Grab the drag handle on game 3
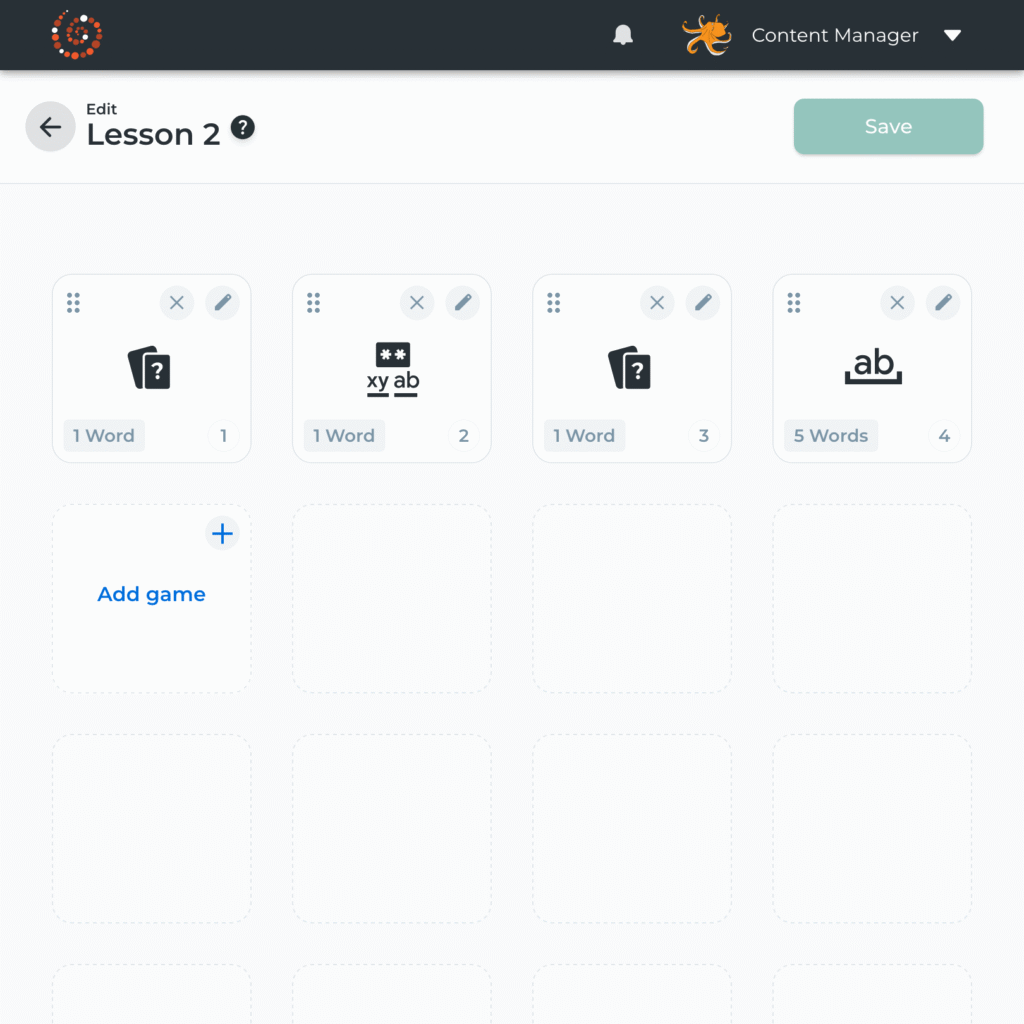Viewport: 1024px width, 1024px height. 553,302
